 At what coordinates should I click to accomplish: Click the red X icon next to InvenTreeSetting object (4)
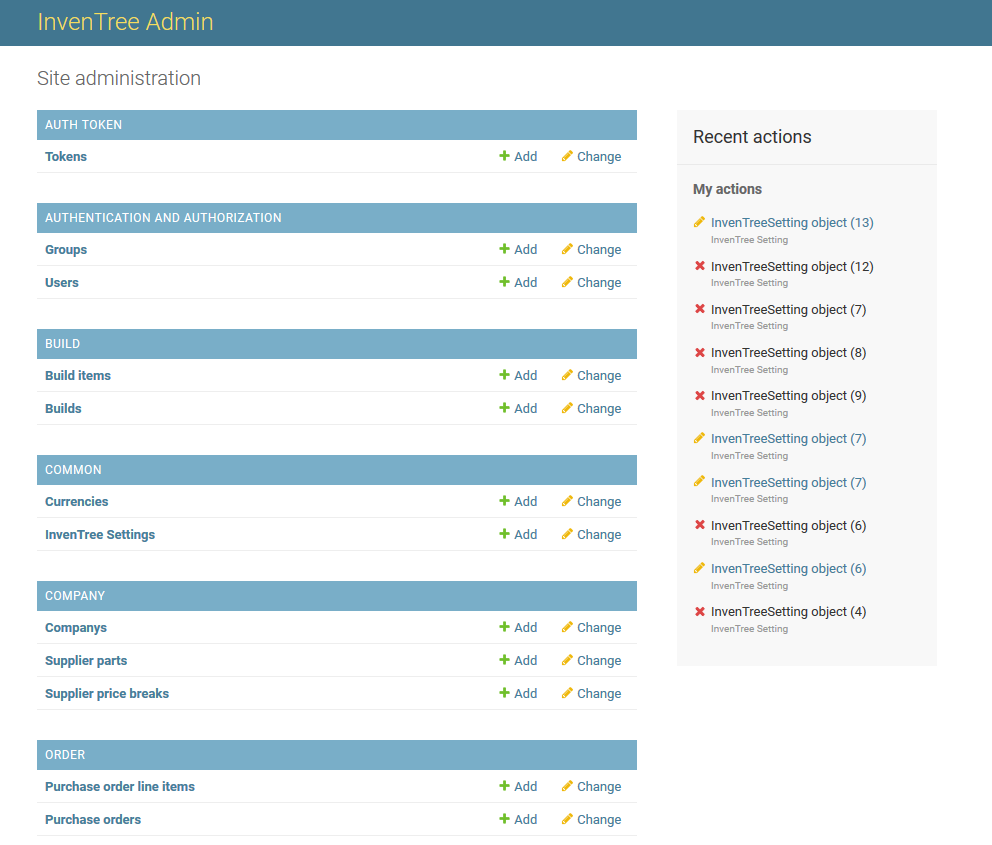coord(698,611)
